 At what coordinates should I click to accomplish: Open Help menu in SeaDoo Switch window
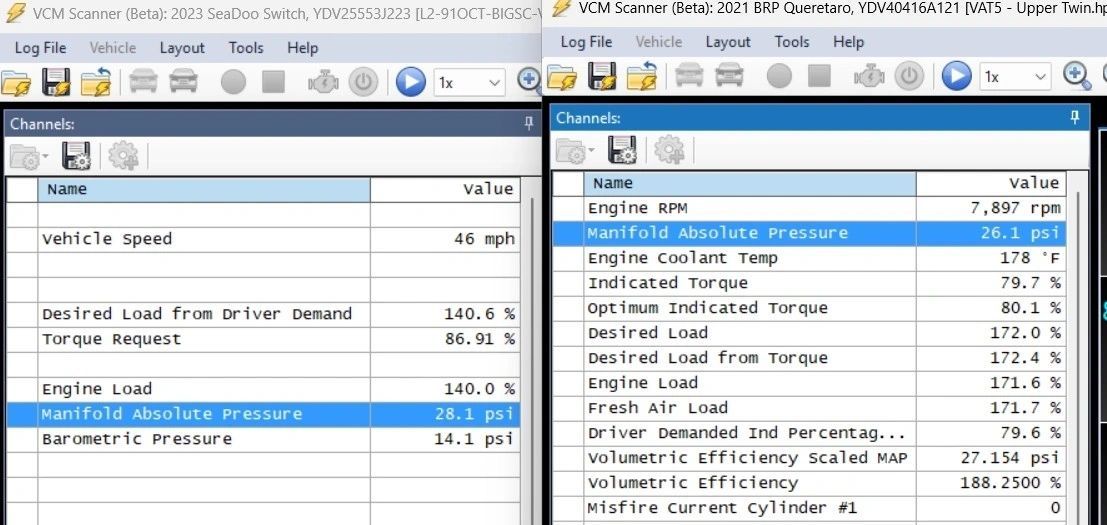(302, 48)
